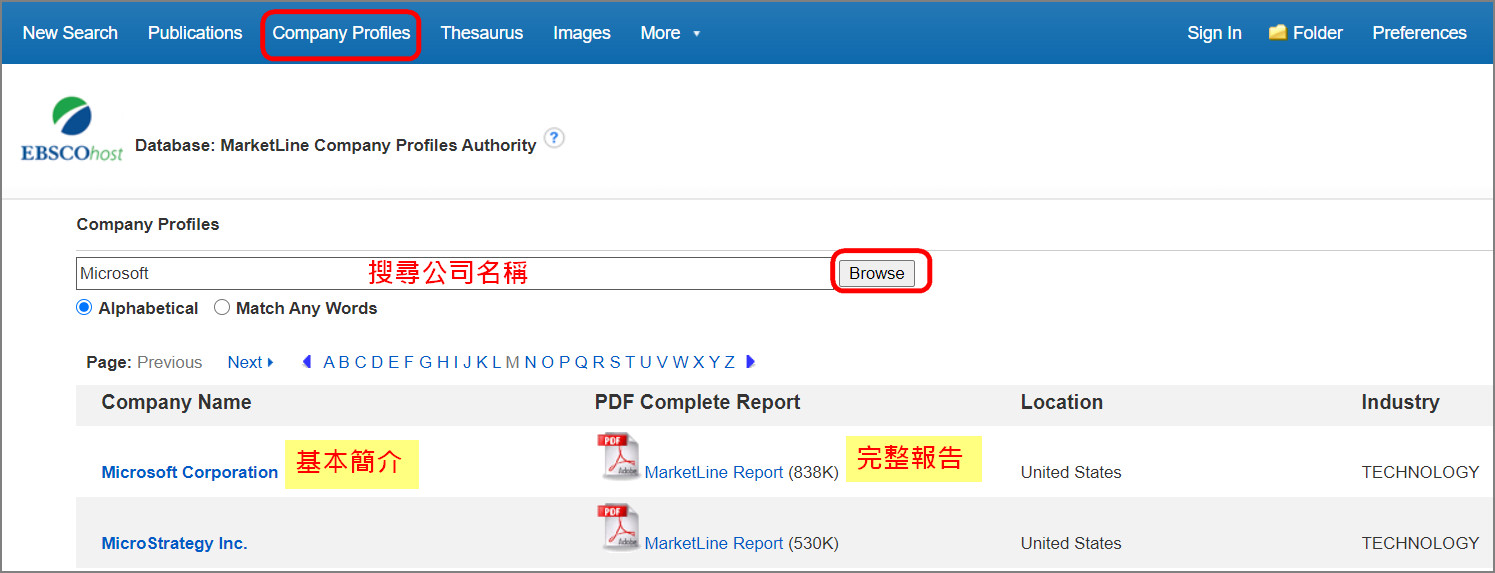The width and height of the screenshot is (1495, 573).
Task: Jump to letter C in the index
Action: (x=361, y=362)
